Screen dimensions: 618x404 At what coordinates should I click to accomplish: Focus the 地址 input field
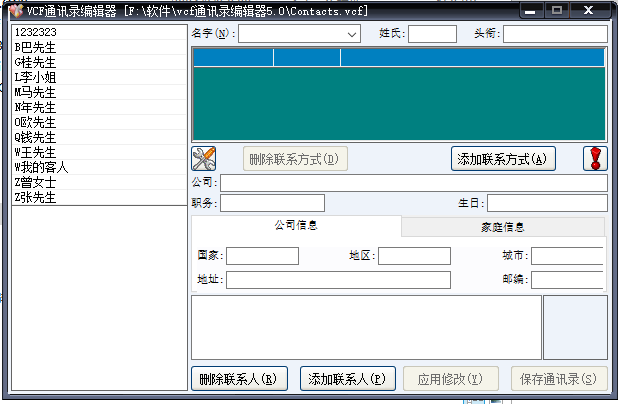338,280
